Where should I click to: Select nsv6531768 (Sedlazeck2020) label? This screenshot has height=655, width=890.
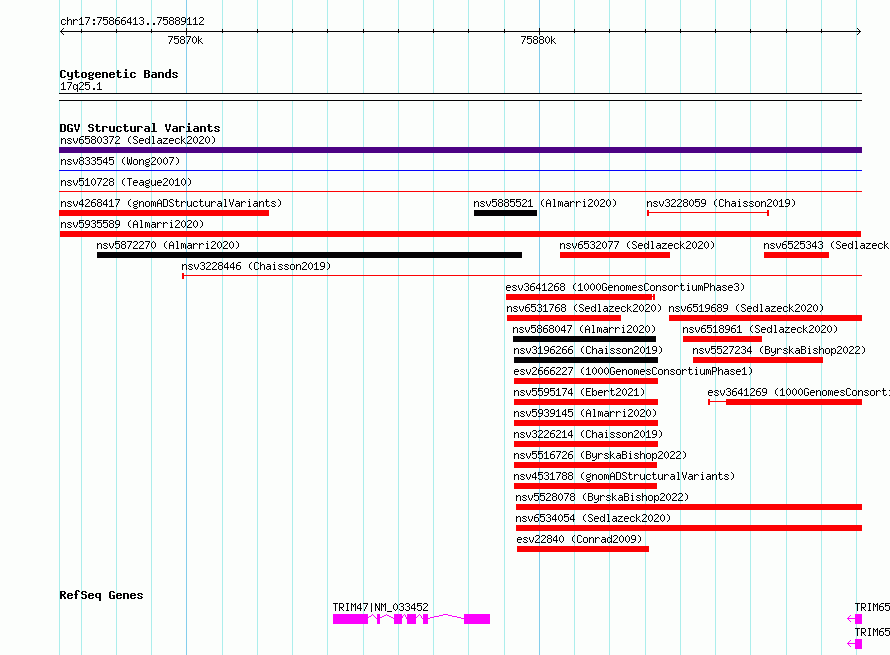tap(584, 308)
